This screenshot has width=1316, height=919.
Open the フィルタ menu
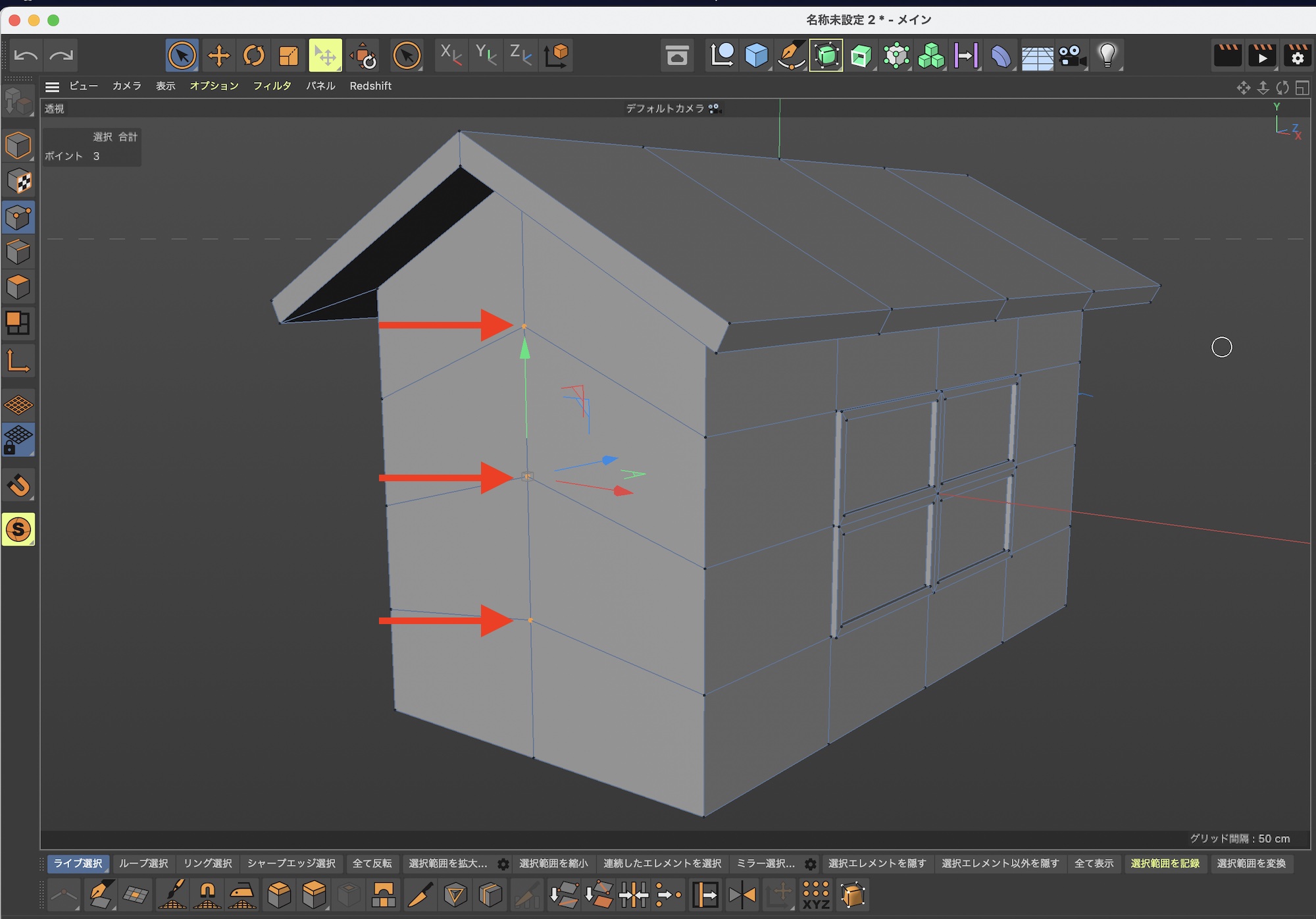point(272,86)
